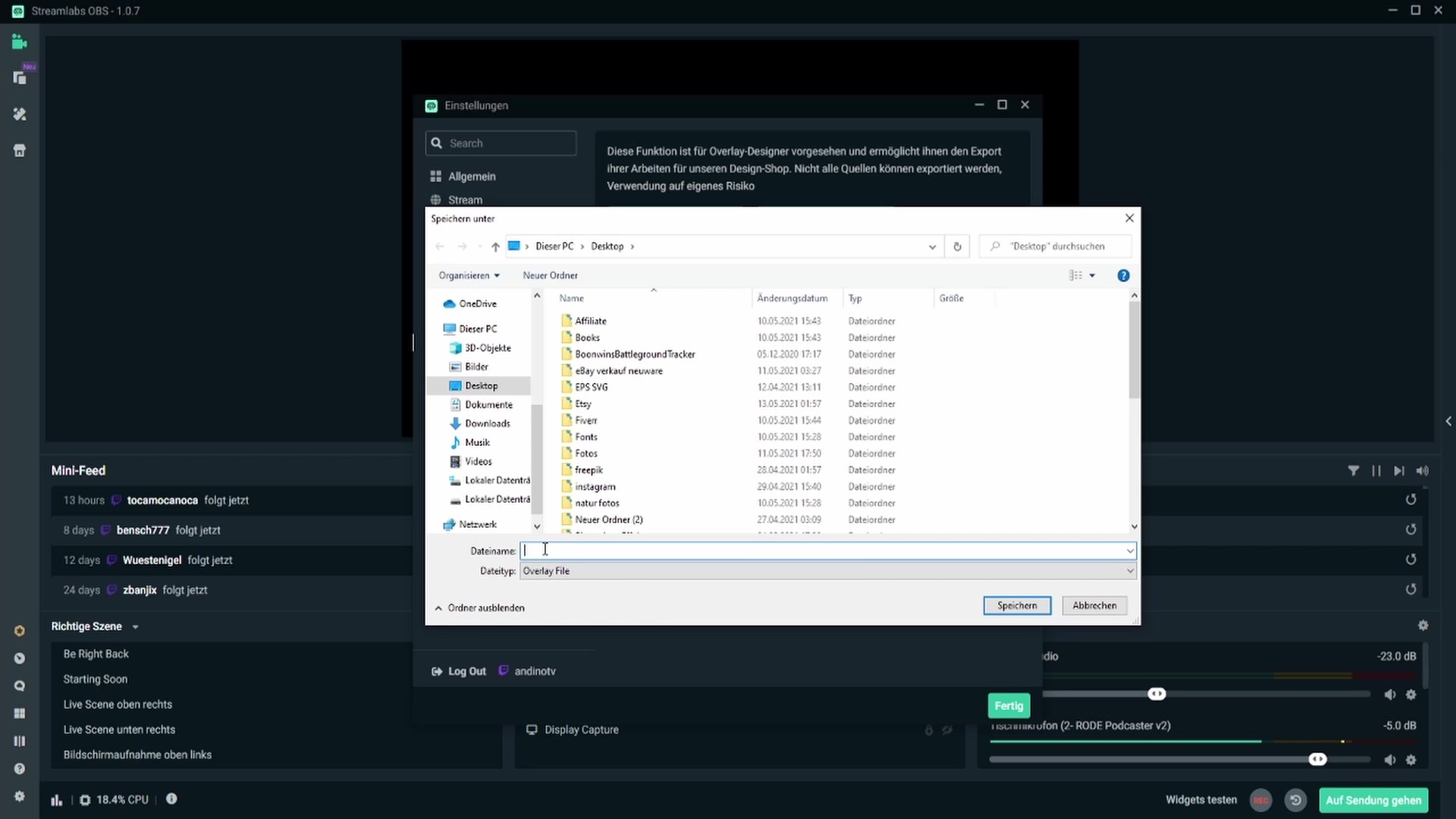Expand the Richtige Szene collection dropdown
Image resolution: width=1456 pixels, height=819 pixels.
point(135,627)
